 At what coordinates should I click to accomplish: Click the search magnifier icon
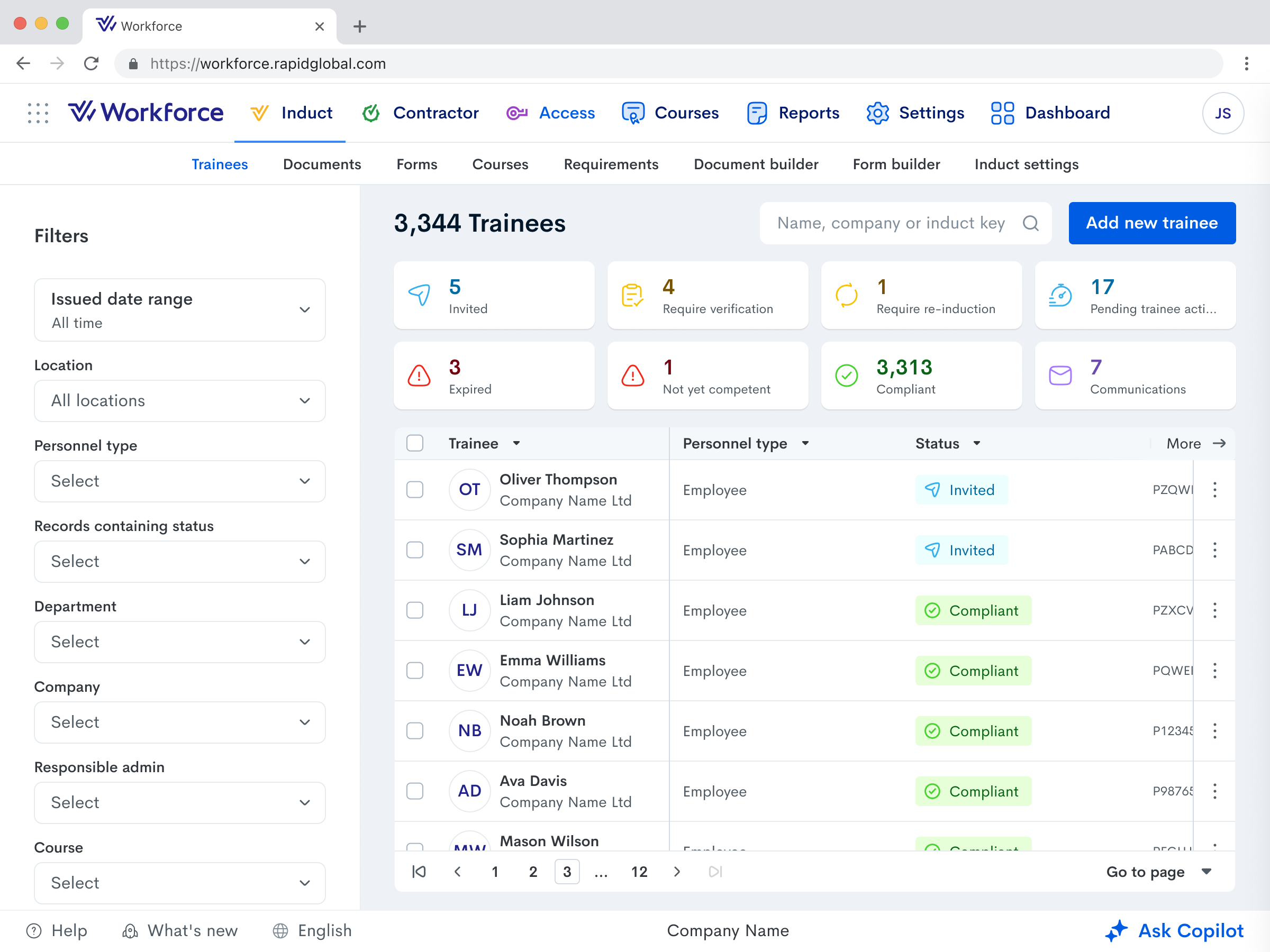coord(1030,223)
